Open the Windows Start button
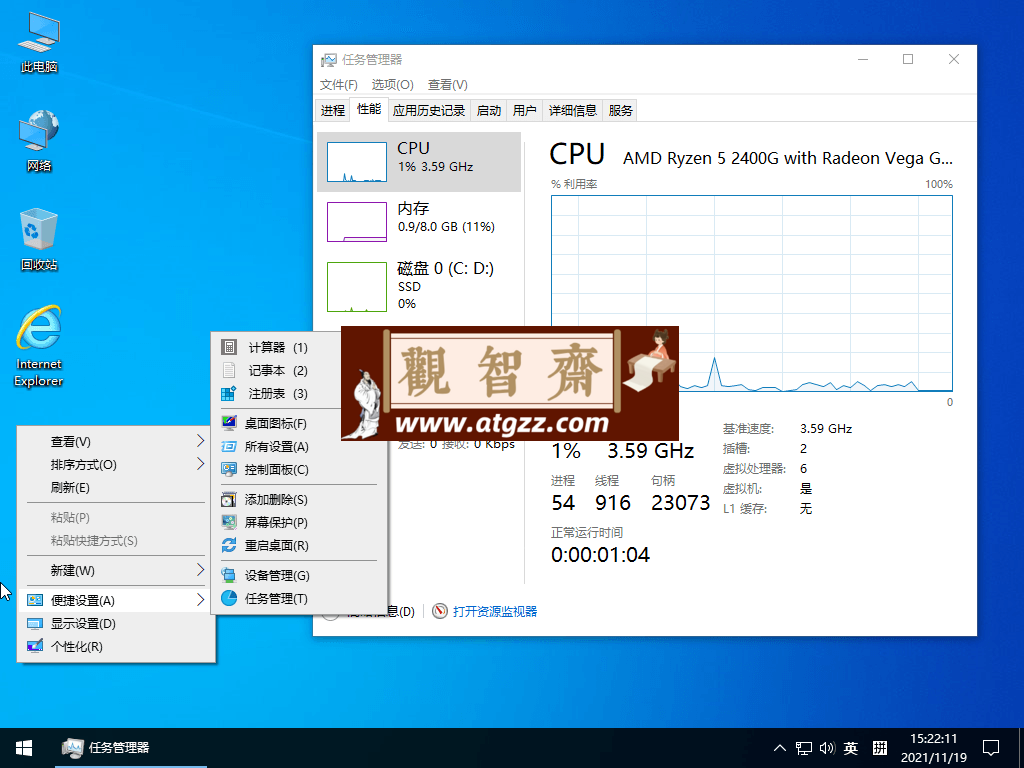Viewport: 1024px width, 768px height. pyautogui.click(x=24, y=748)
